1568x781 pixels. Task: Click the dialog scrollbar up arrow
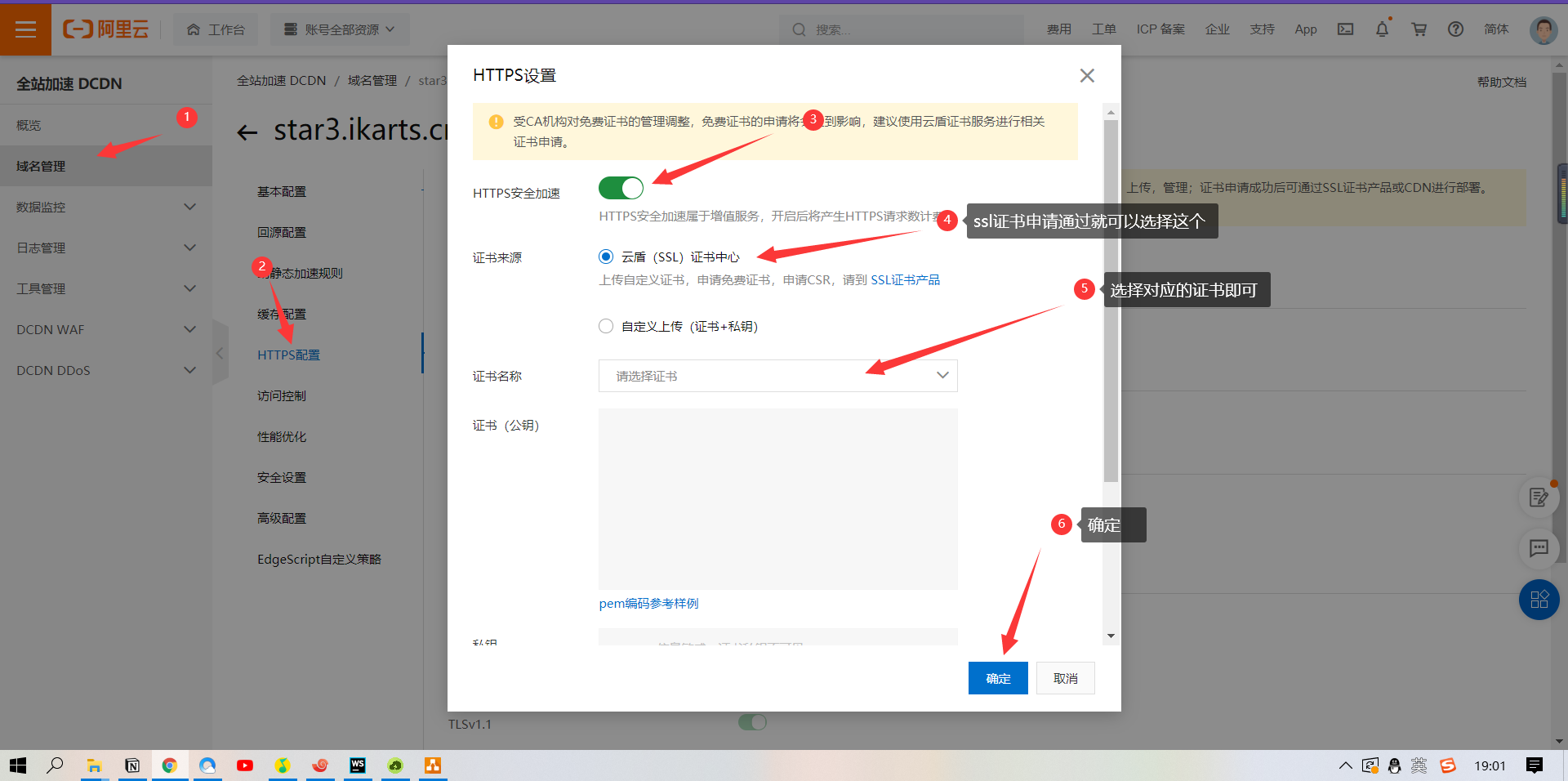pyautogui.click(x=1111, y=112)
